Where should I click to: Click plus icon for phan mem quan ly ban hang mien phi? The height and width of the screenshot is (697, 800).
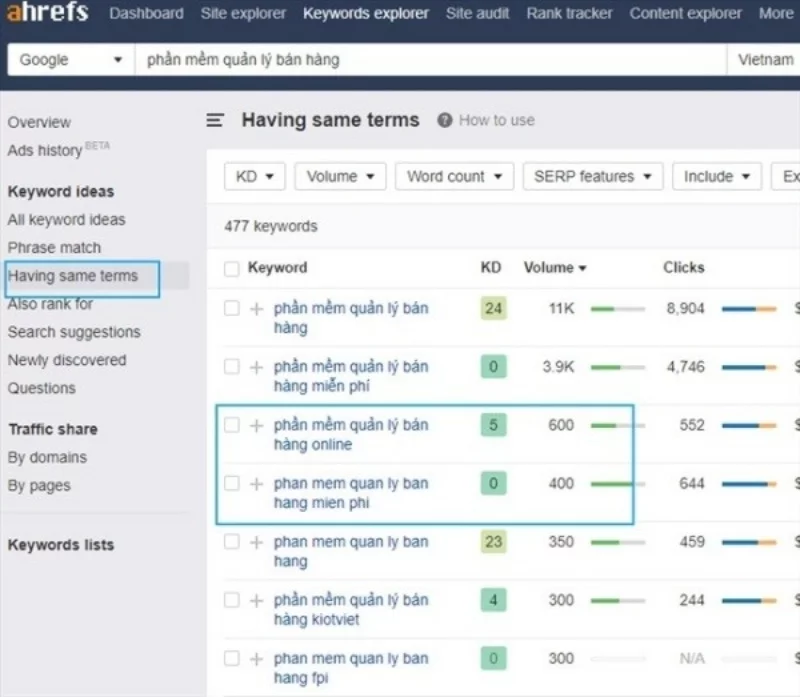[x=257, y=484]
